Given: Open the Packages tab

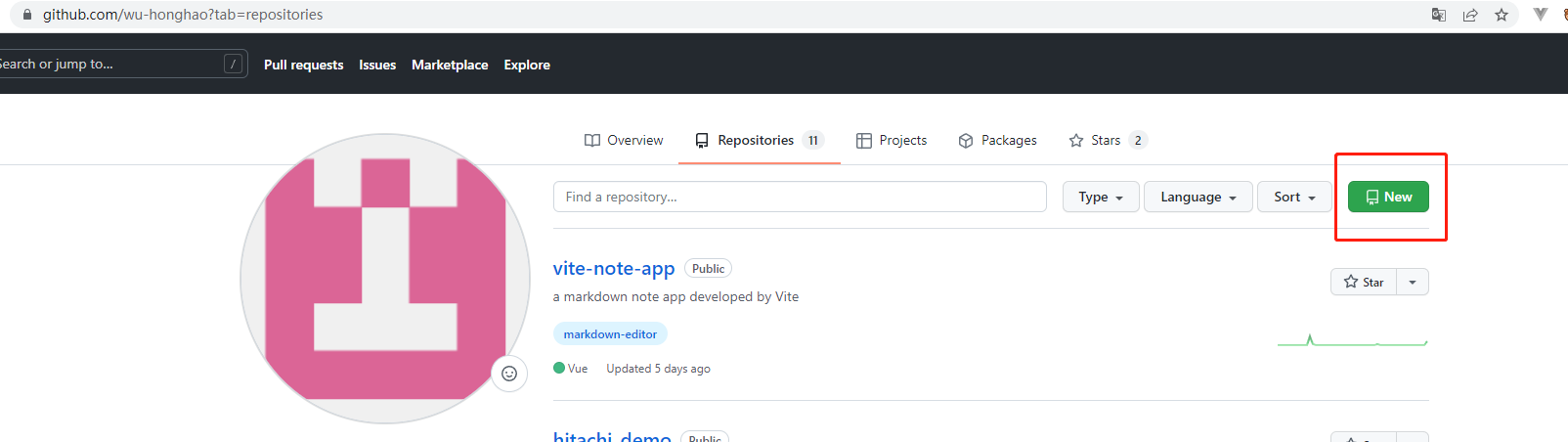Looking at the screenshot, I should point(997,141).
